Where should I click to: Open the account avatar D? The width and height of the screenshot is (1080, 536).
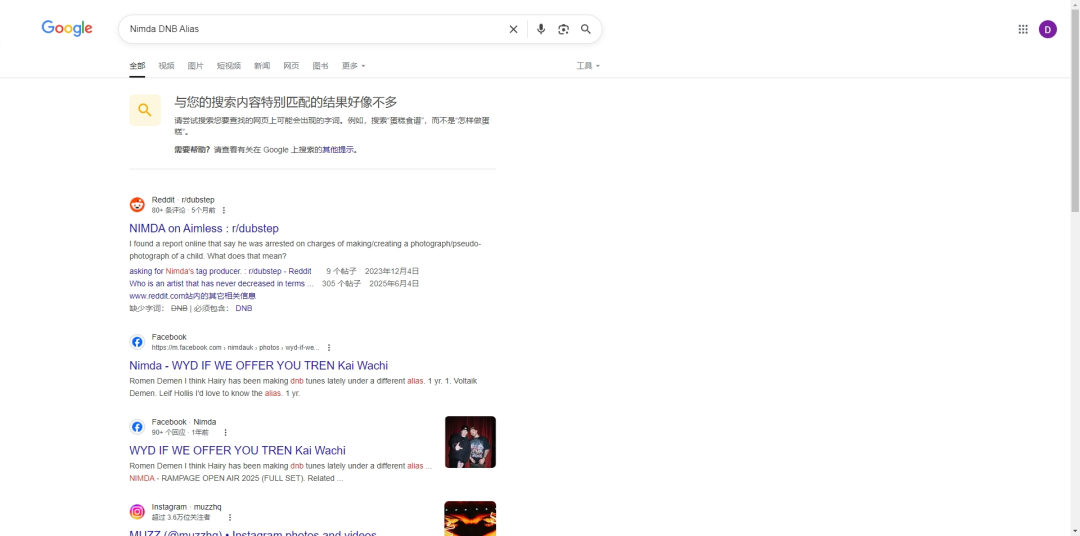click(1048, 29)
